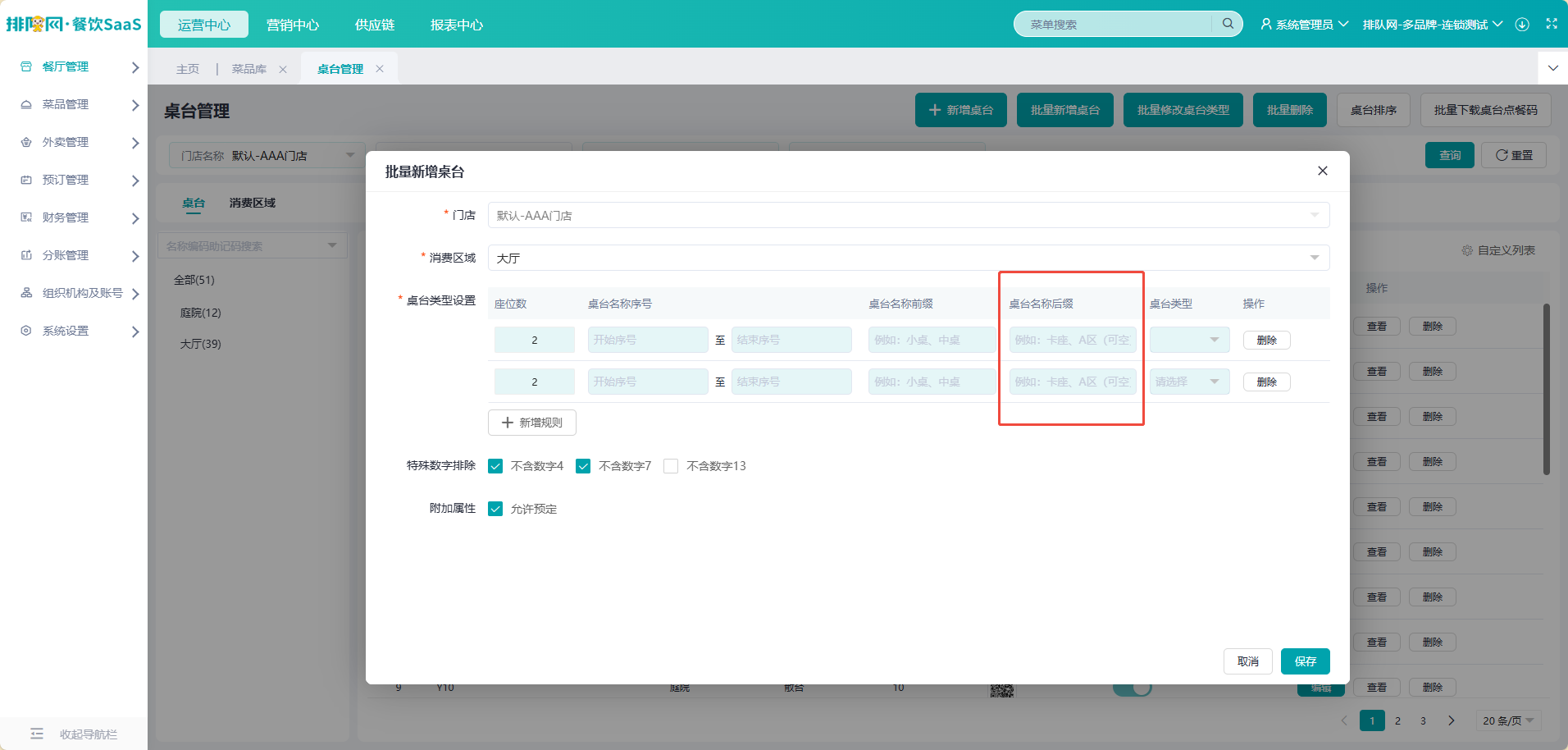Screen dimensions: 1568x750
Task: Expand the tab list chevron at right
Action: [x=1552, y=68]
